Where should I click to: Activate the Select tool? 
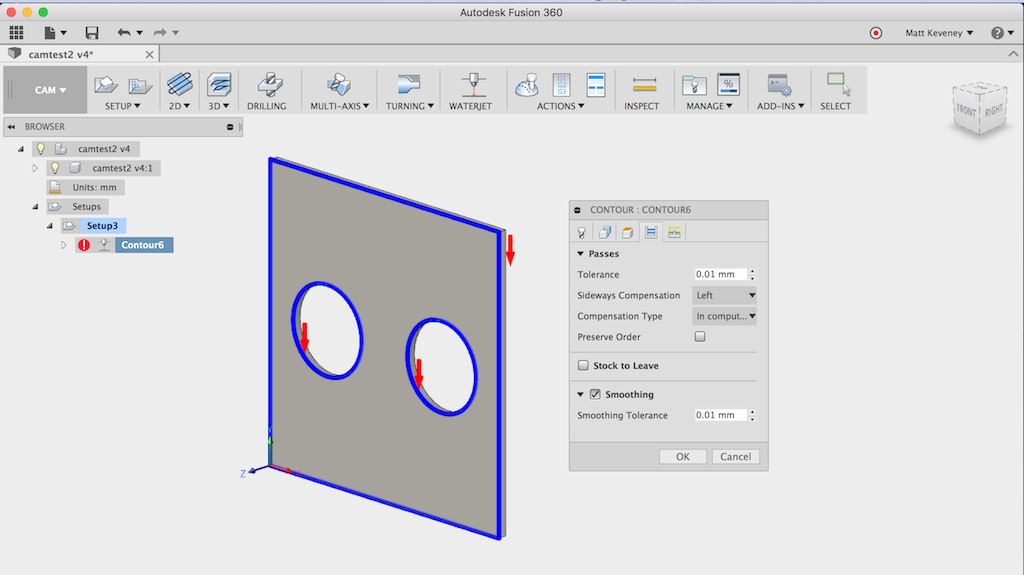coord(835,91)
